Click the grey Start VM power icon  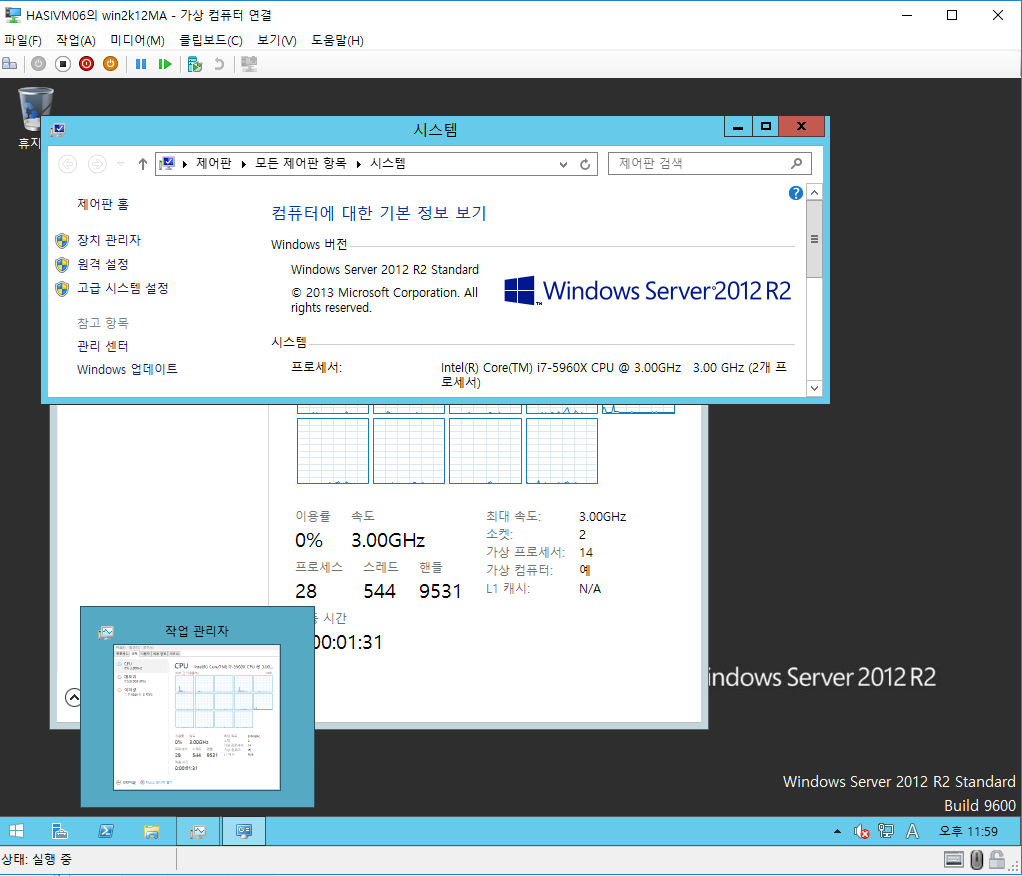pyautogui.click(x=38, y=64)
